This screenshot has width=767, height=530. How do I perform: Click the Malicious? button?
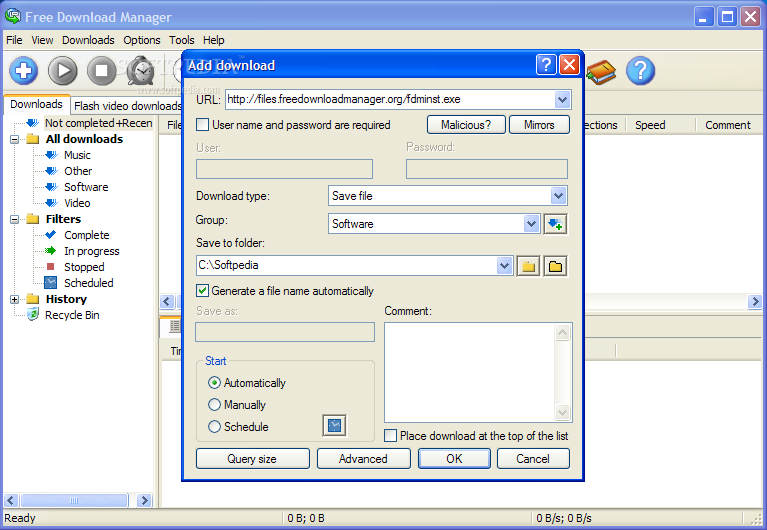coord(466,125)
